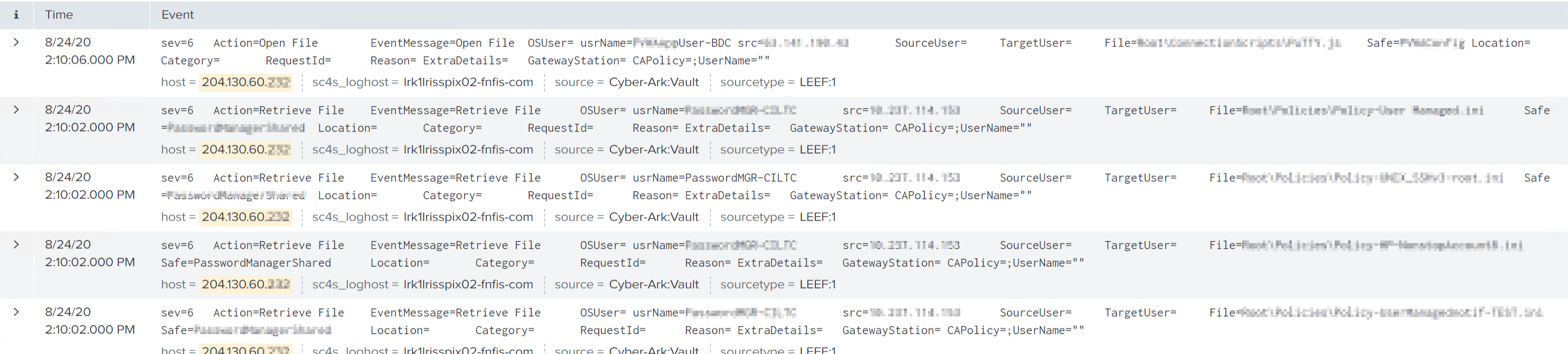Click the info (i) icon in the table header

[x=16, y=14]
